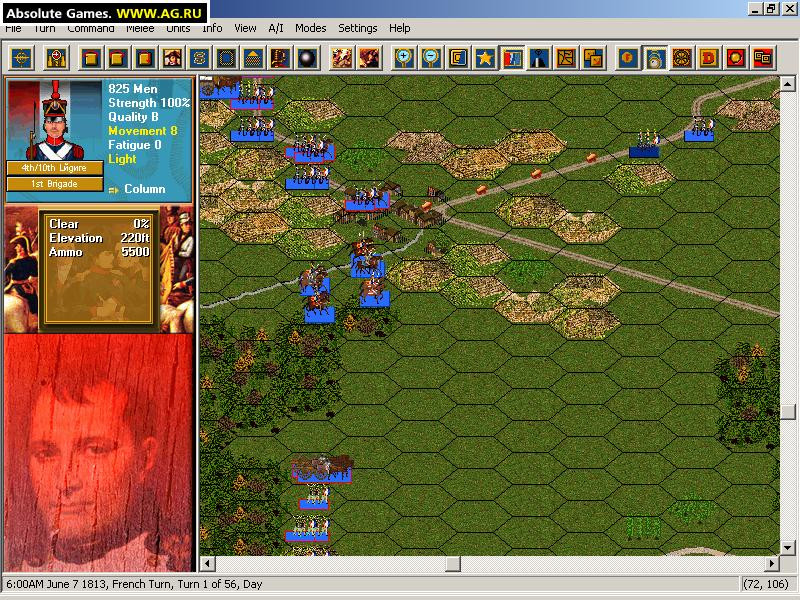Screen dimensions: 800x600
Task: Zoom in with the plus magnifier icon
Action: coord(404,58)
